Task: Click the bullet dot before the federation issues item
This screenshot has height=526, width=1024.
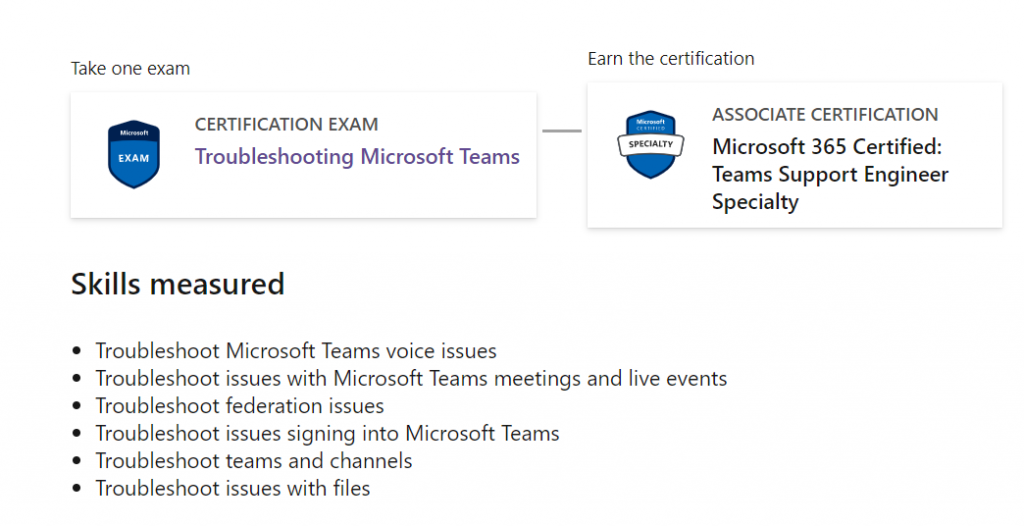Action: pyautogui.click(x=77, y=407)
